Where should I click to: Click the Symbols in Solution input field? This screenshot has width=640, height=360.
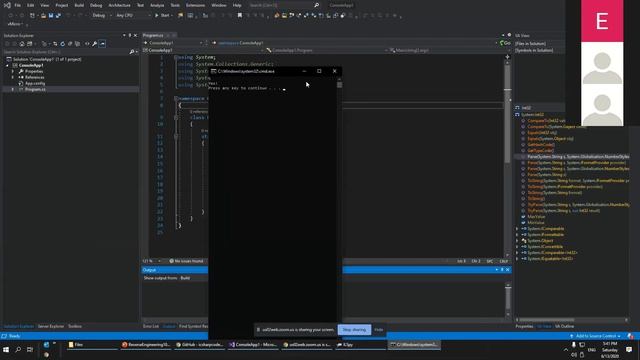[540, 51]
